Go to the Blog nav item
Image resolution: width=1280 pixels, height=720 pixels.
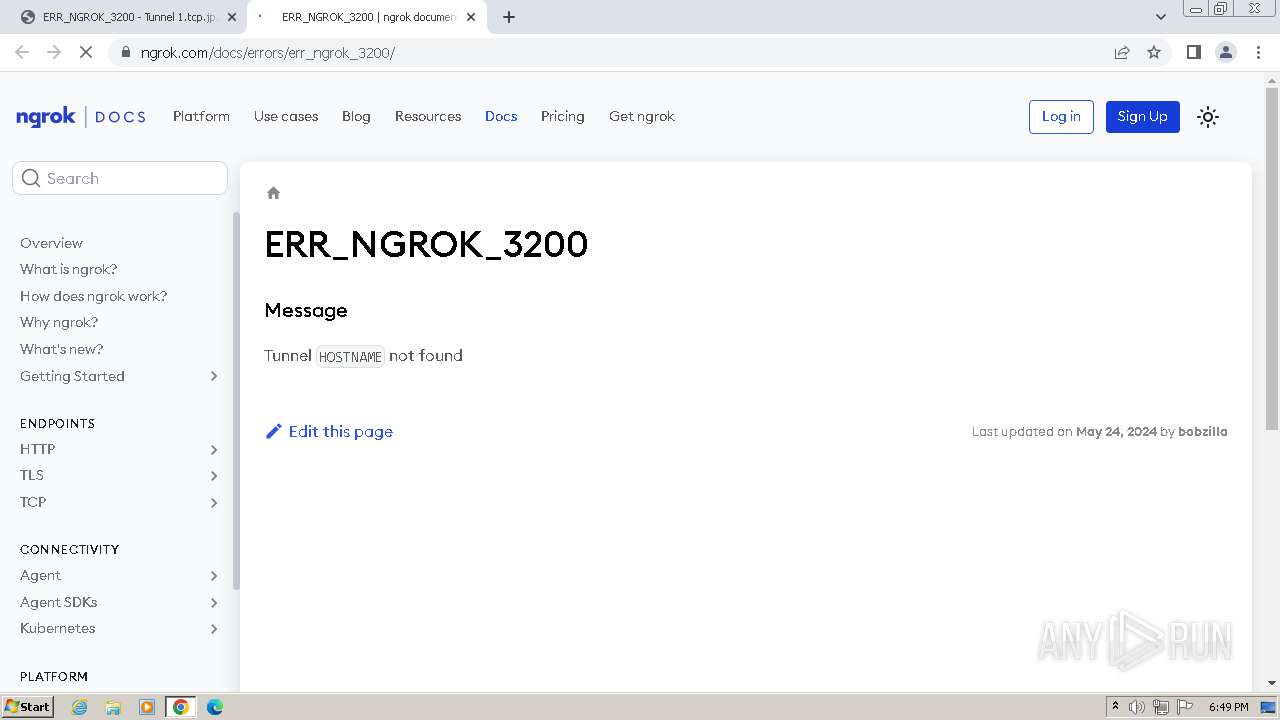(356, 116)
